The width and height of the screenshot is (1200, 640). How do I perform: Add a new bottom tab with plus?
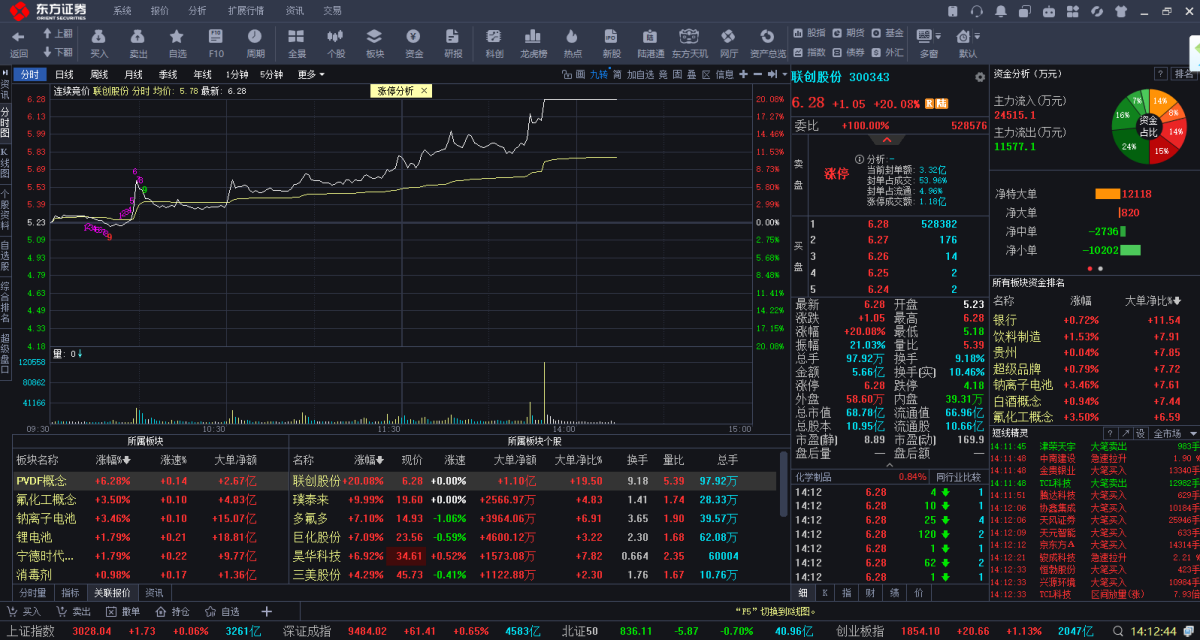266,611
